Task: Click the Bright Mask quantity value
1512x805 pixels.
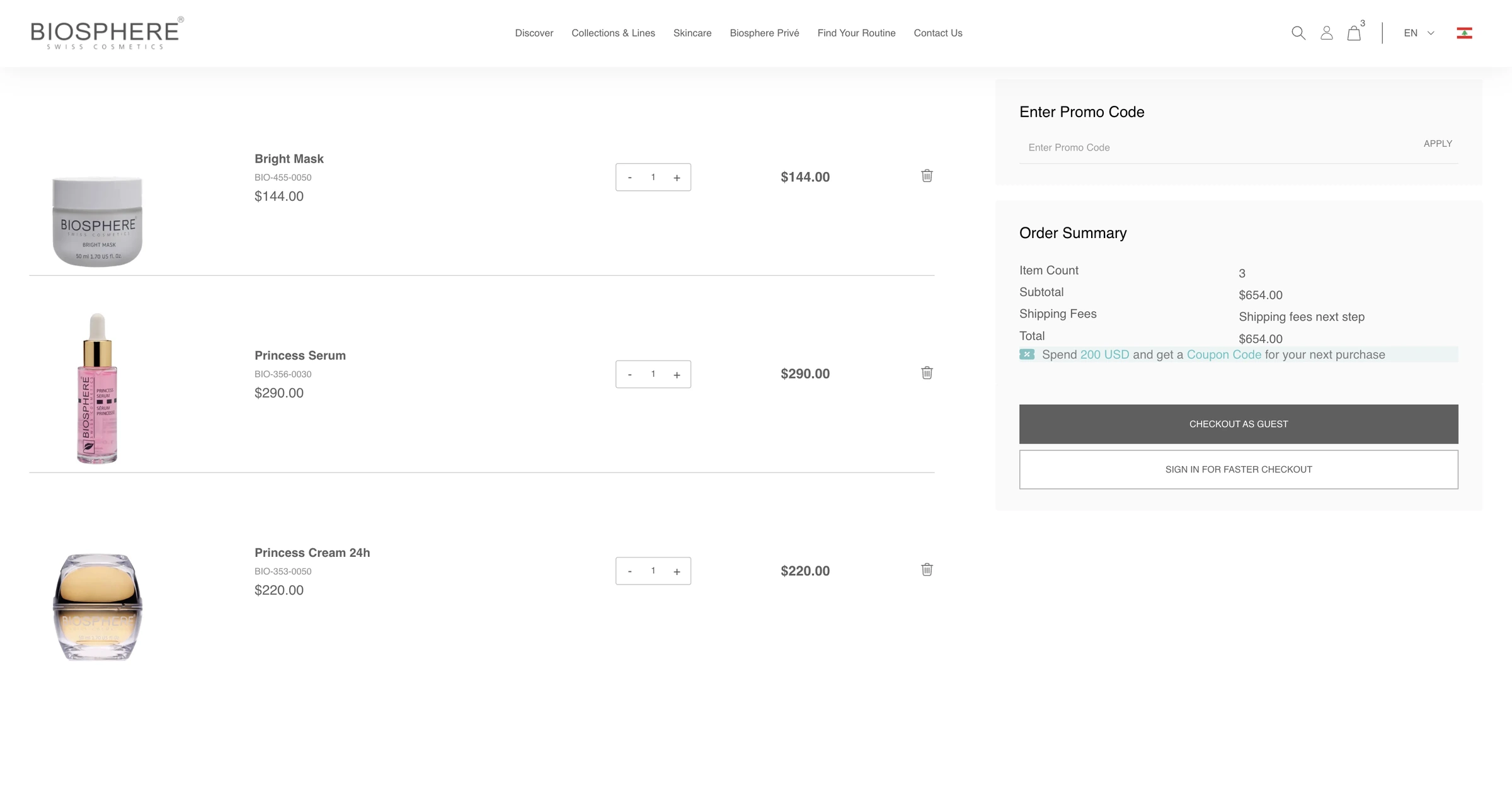Action: click(653, 177)
